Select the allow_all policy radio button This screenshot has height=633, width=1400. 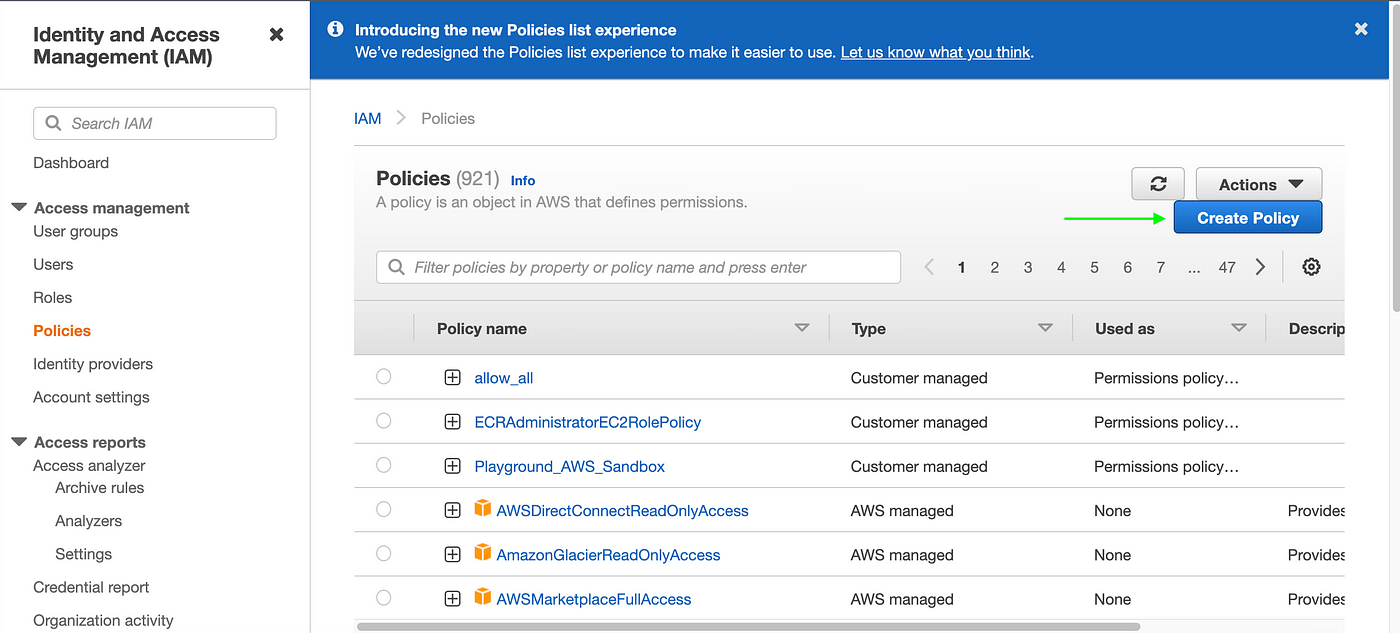(384, 377)
